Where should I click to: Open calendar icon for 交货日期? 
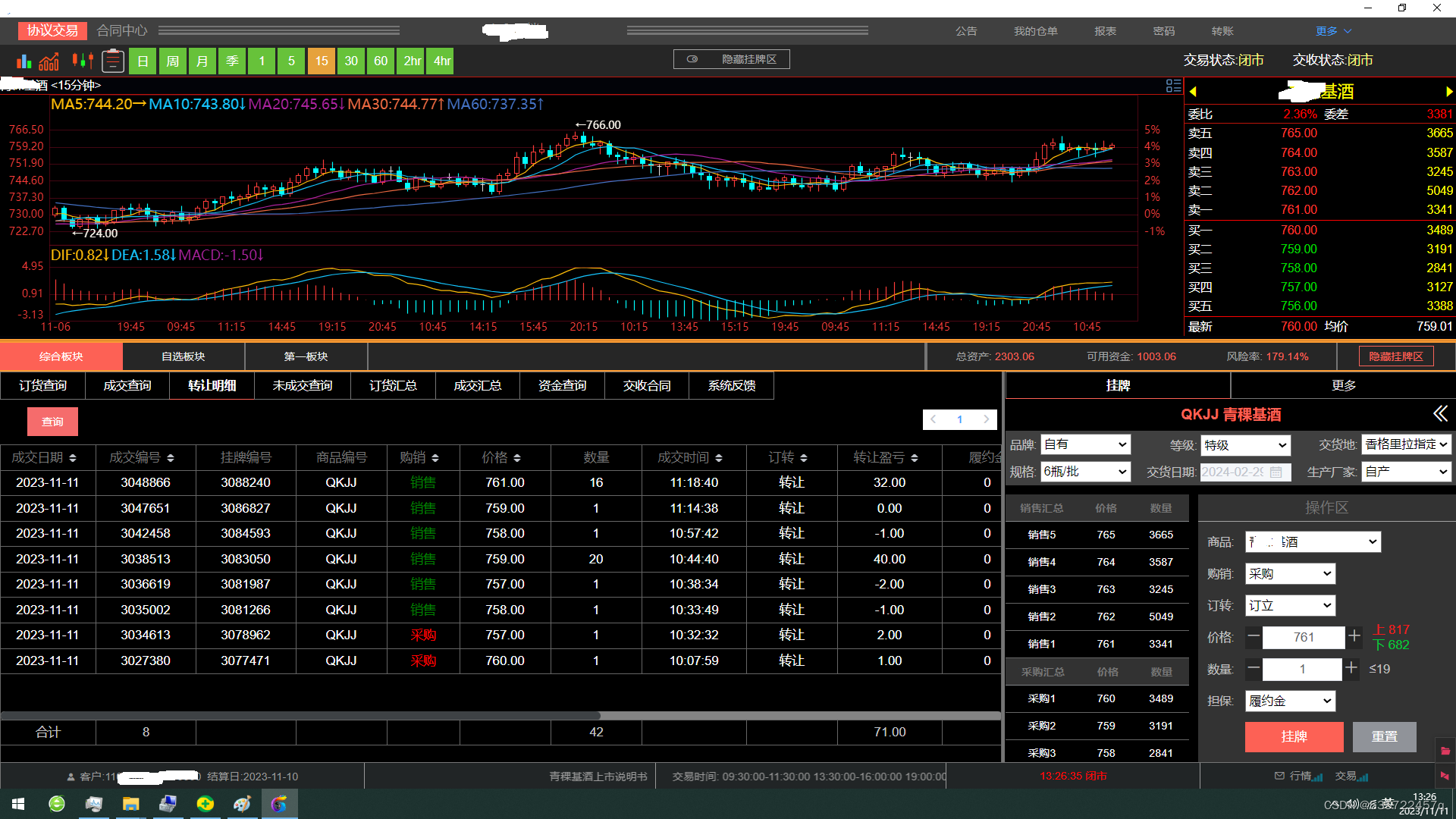[1276, 472]
